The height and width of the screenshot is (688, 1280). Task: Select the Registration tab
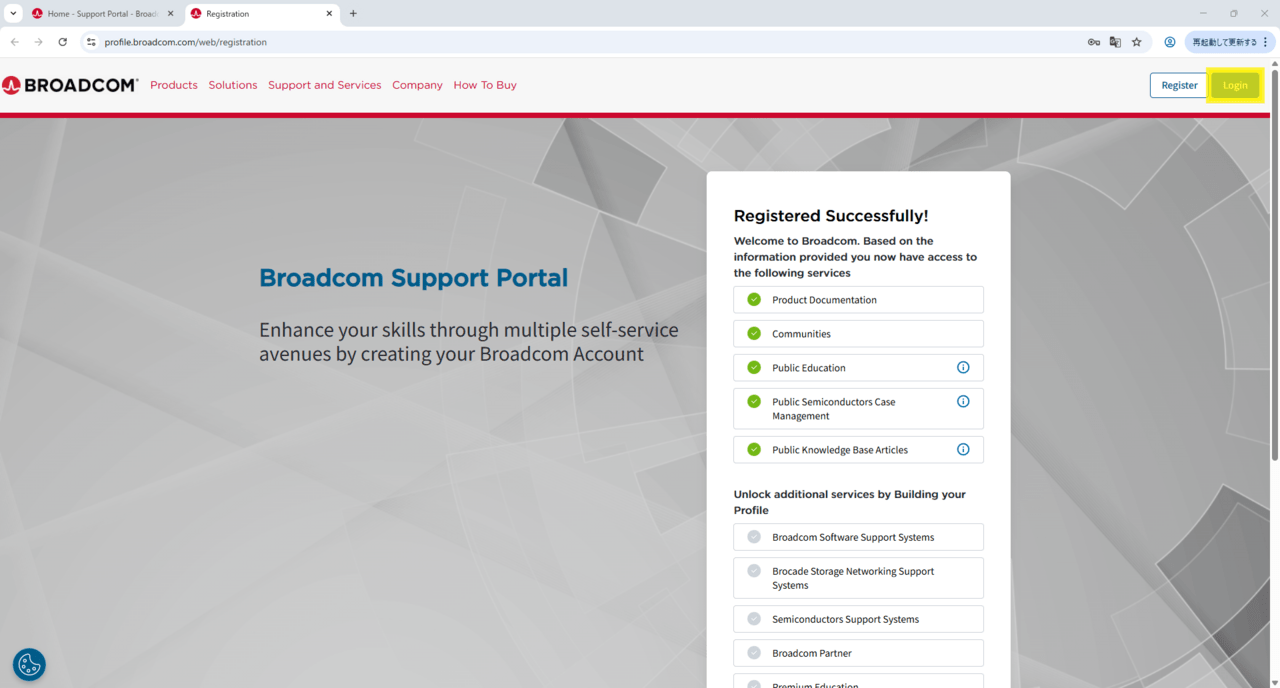tap(262, 14)
